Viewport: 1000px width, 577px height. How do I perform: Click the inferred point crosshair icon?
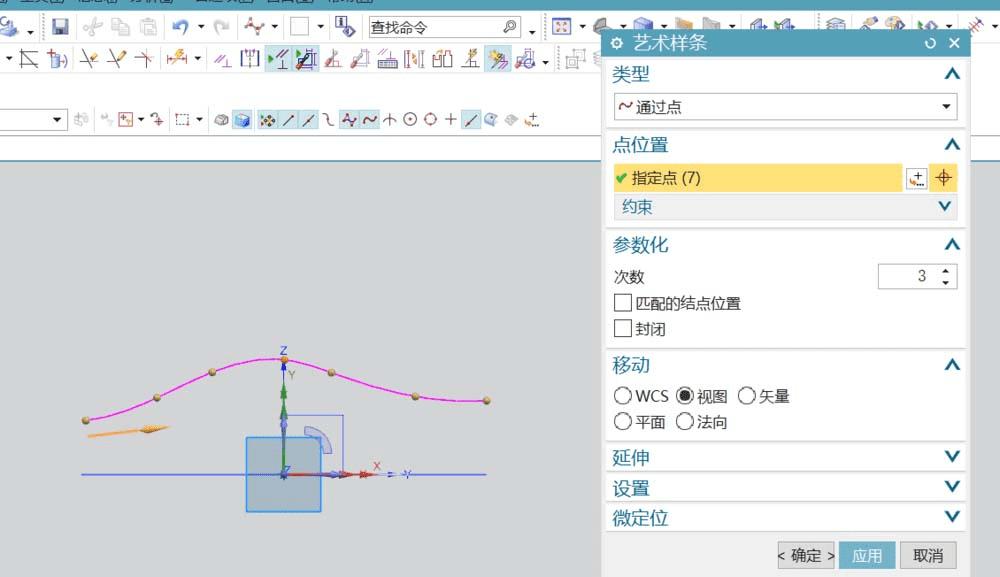click(943, 178)
